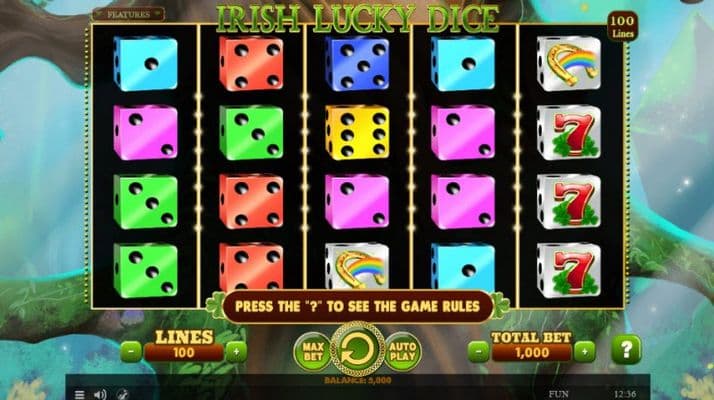
Task: Select the rainbow horseshoe dice on reel five
Action: 569,64
